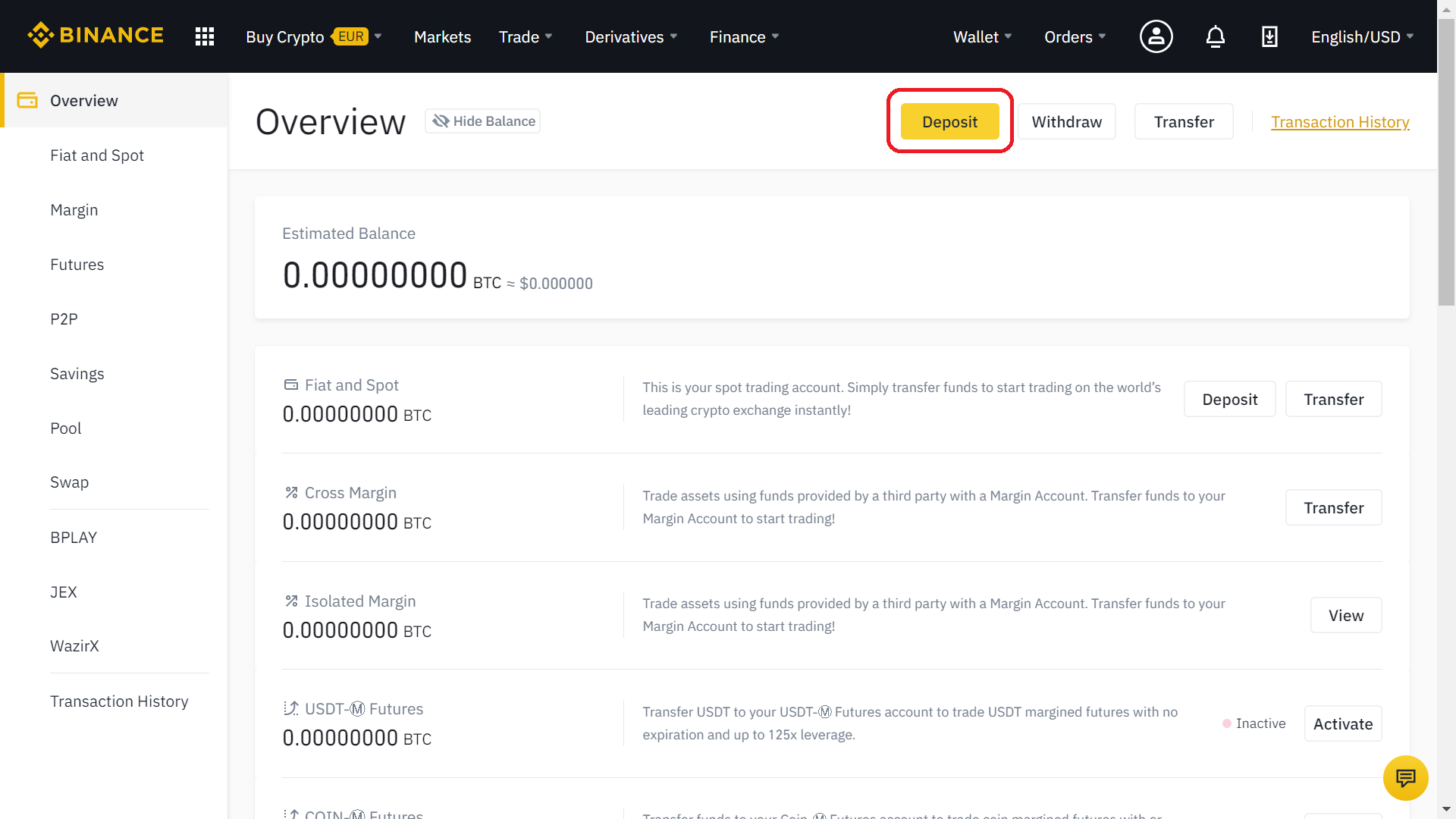Image resolution: width=1456 pixels, height=819 pixels.
Task: Open the notifications bell icon
Action: pyautogui.click(x=1215, y=36)
